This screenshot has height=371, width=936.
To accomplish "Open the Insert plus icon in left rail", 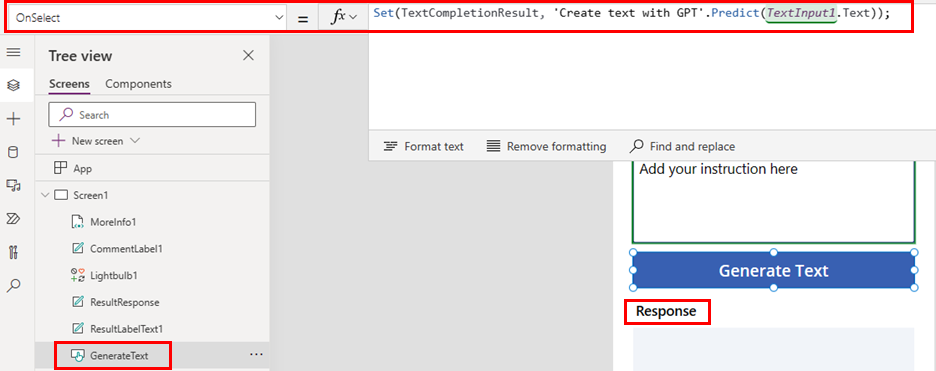I will 13,119.
